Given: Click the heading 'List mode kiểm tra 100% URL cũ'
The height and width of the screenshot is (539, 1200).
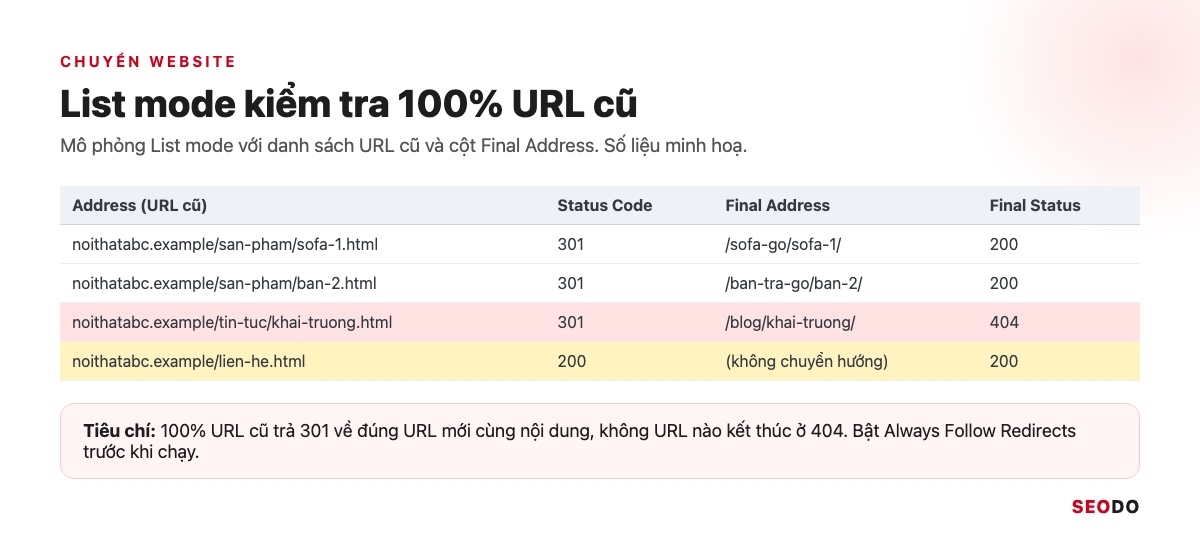Looking at the screenshot, I should coord(348,104).
